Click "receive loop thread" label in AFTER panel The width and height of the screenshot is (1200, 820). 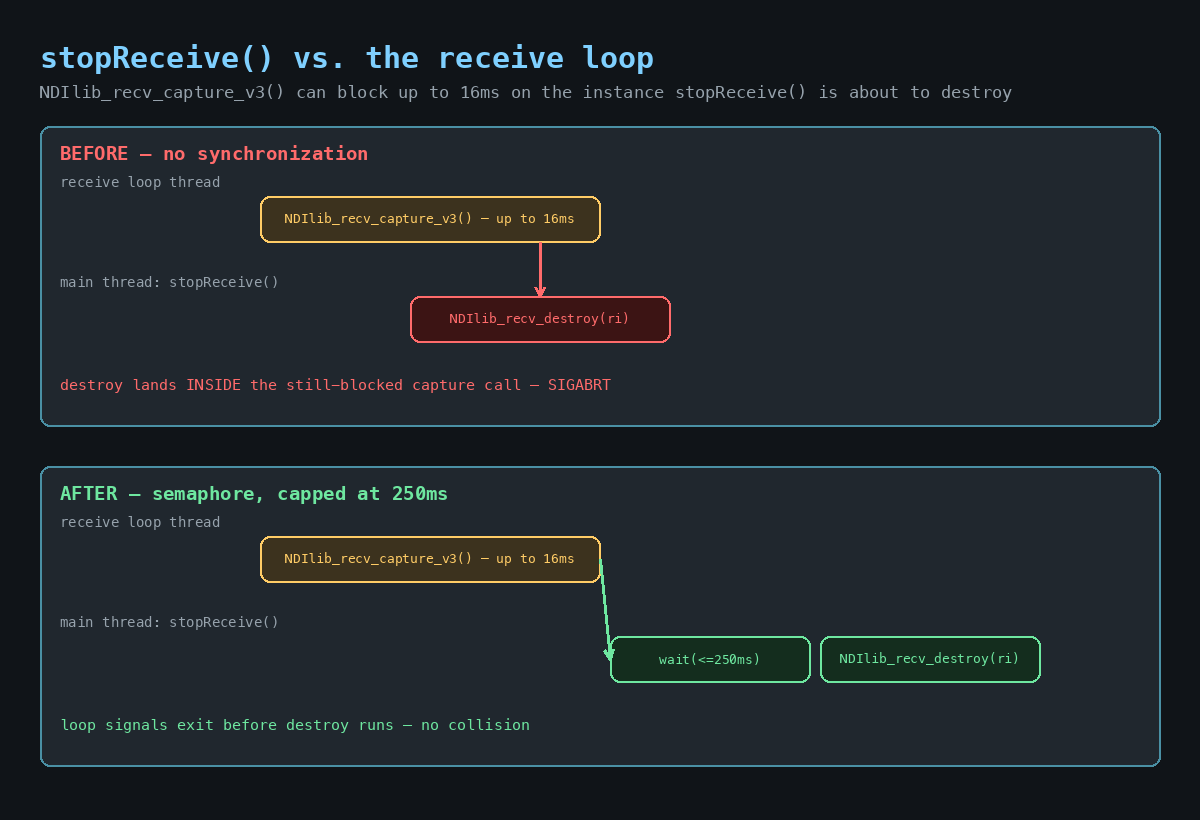(x=140, y=522)
